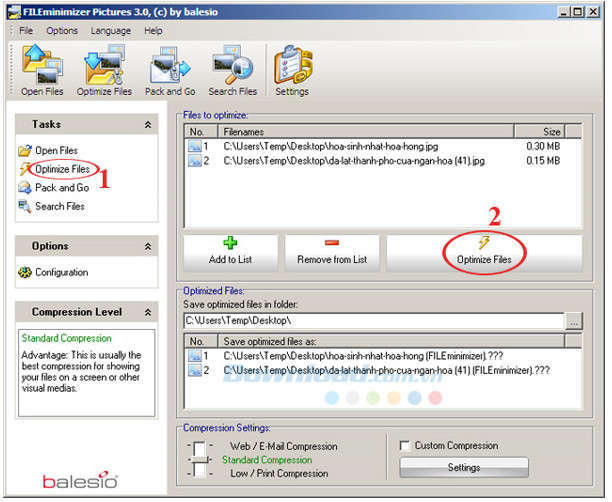Click the save folder path field
612x502 pixels.
374,321
